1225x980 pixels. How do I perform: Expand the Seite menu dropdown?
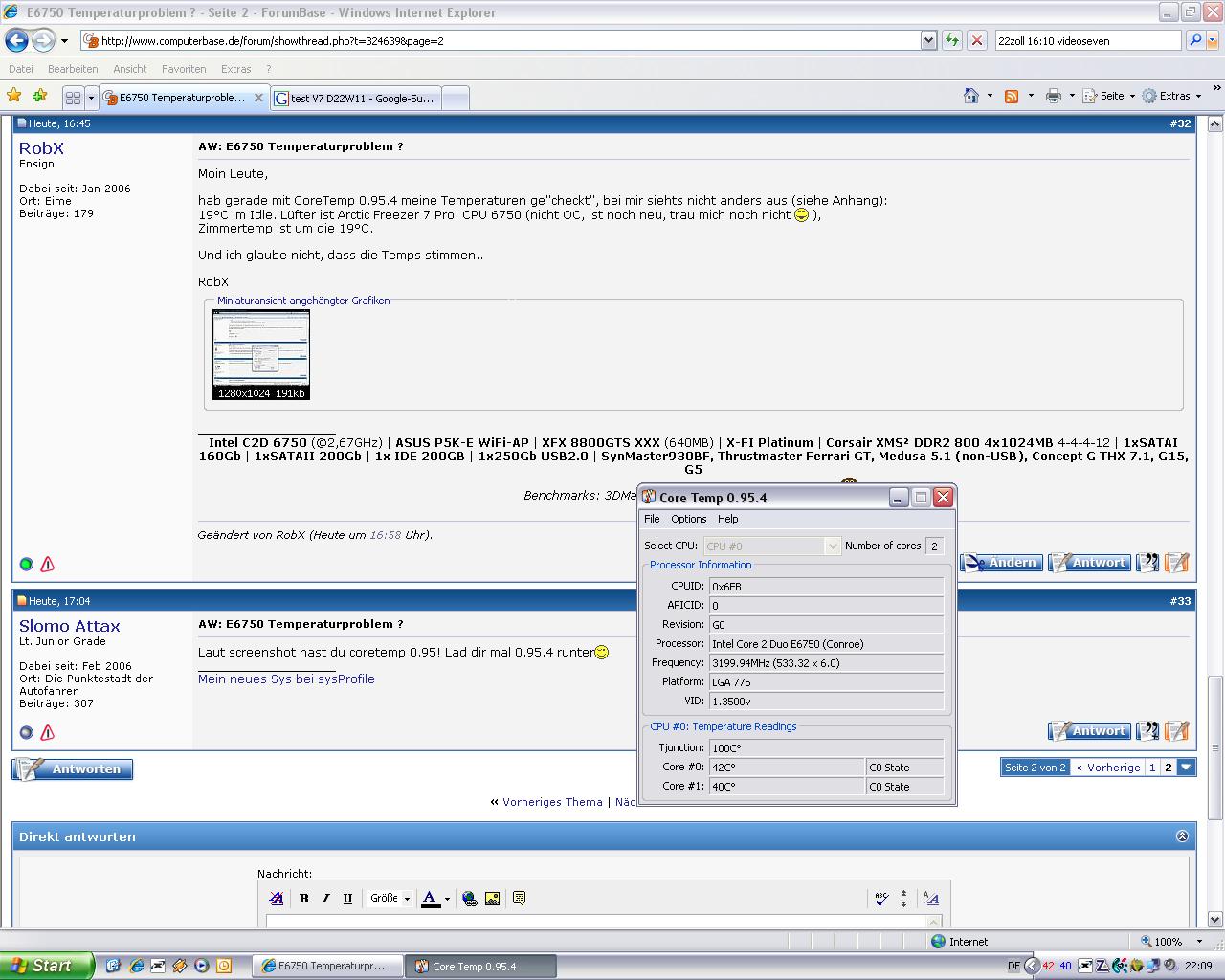pyautogui.click(x=1132, y=96)
